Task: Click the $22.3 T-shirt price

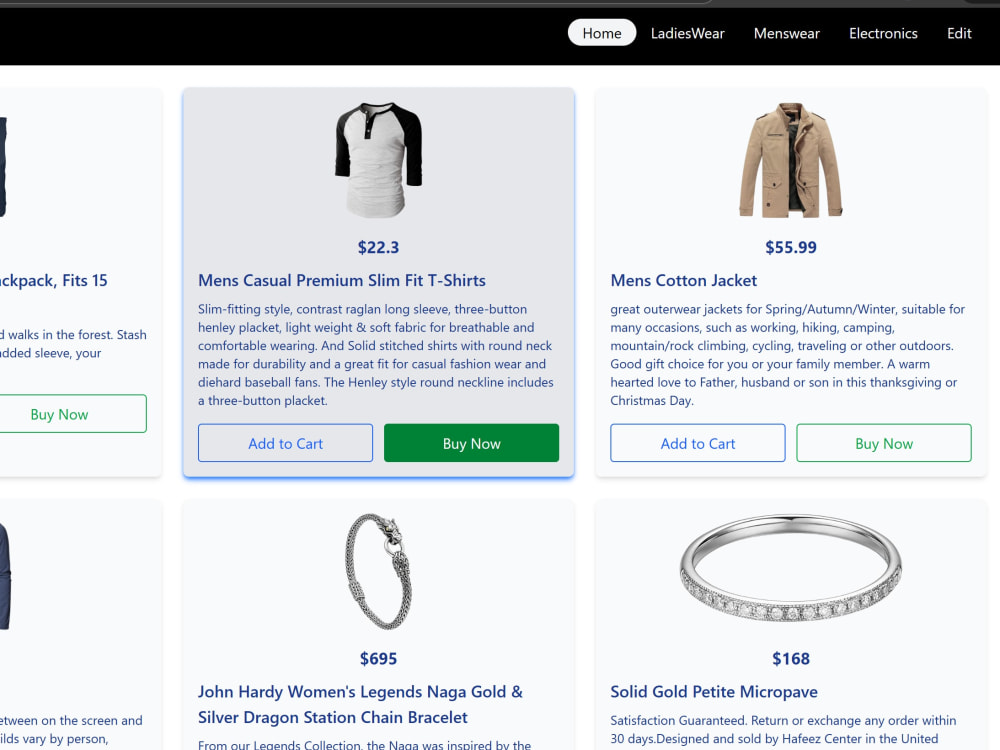Action: [x=378, y=247]
